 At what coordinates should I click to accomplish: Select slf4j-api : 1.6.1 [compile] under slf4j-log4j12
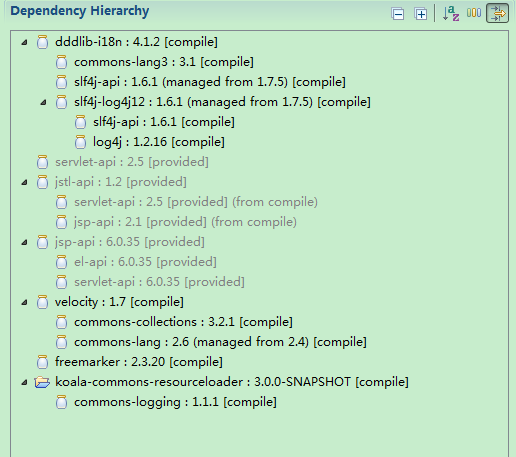point(164,122)
